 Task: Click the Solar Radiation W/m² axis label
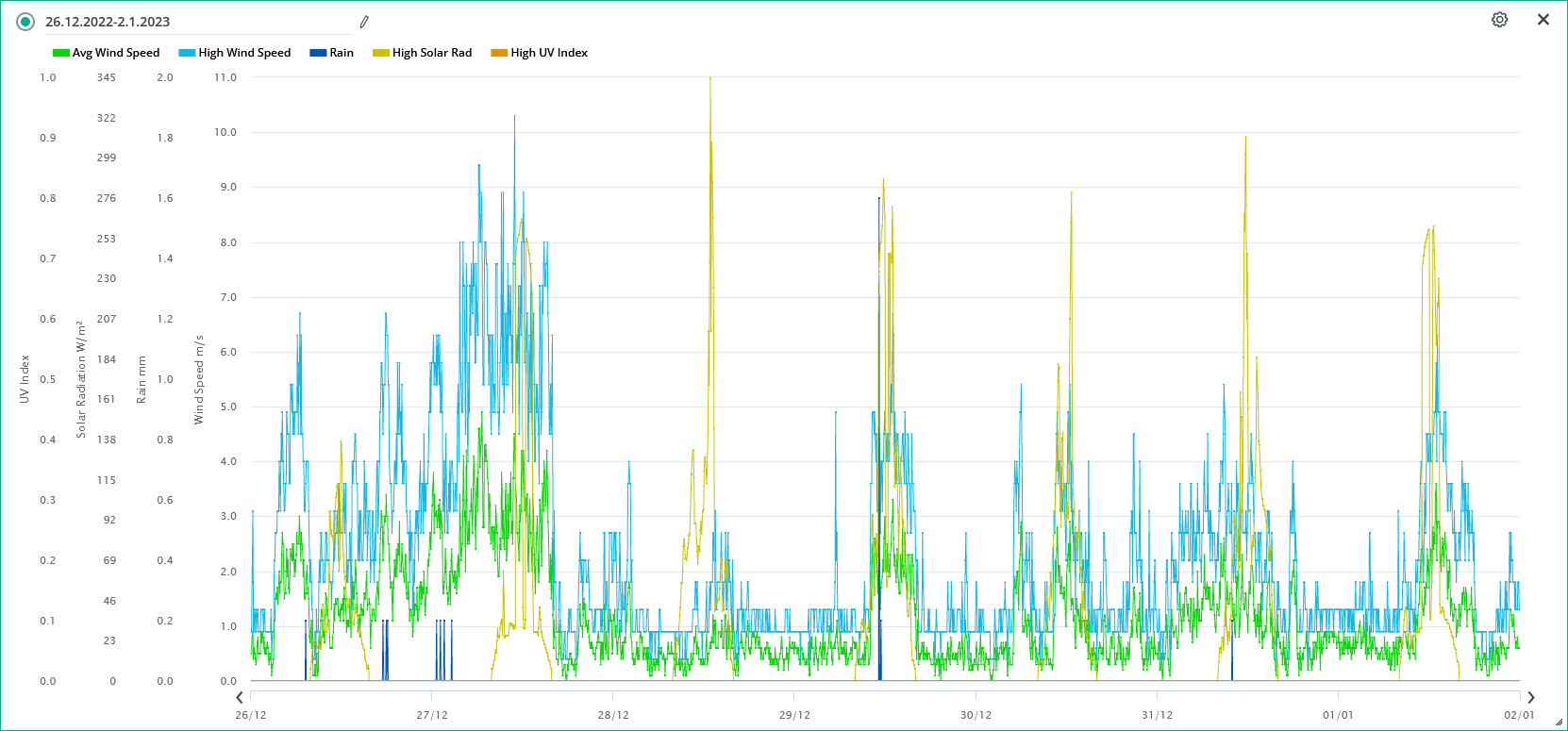[x=81, y=379]
